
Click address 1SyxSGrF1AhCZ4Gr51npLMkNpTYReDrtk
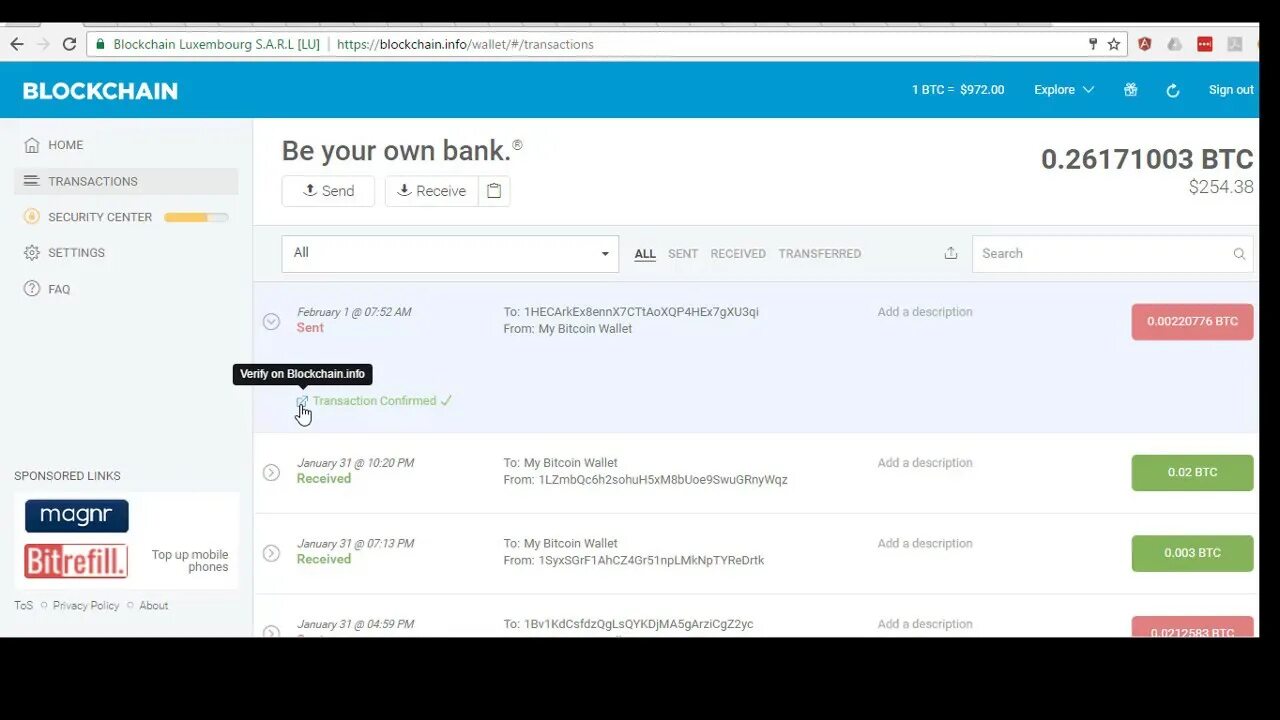tap(651, 561)
